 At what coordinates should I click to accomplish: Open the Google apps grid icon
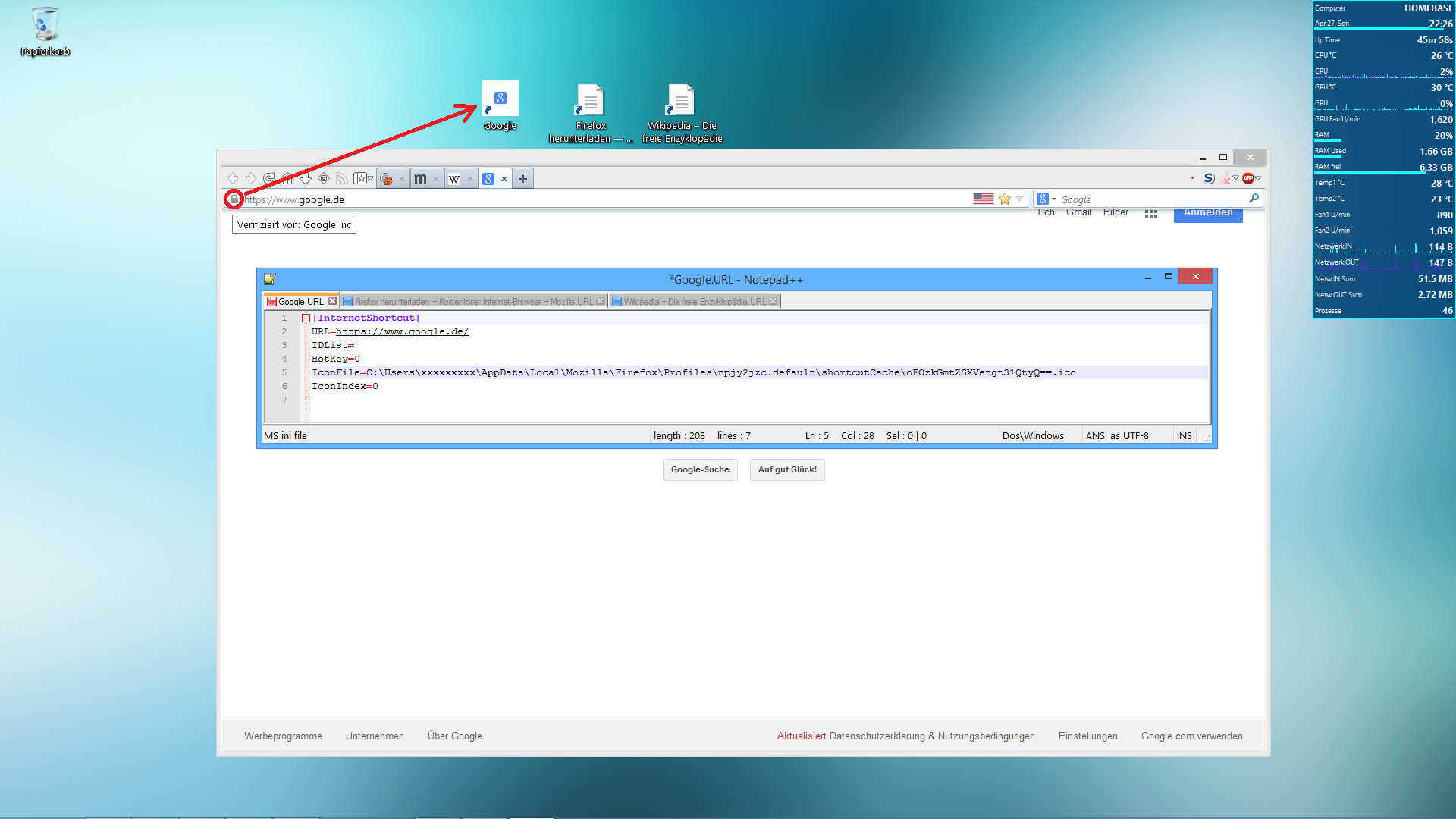point(1151,214)
